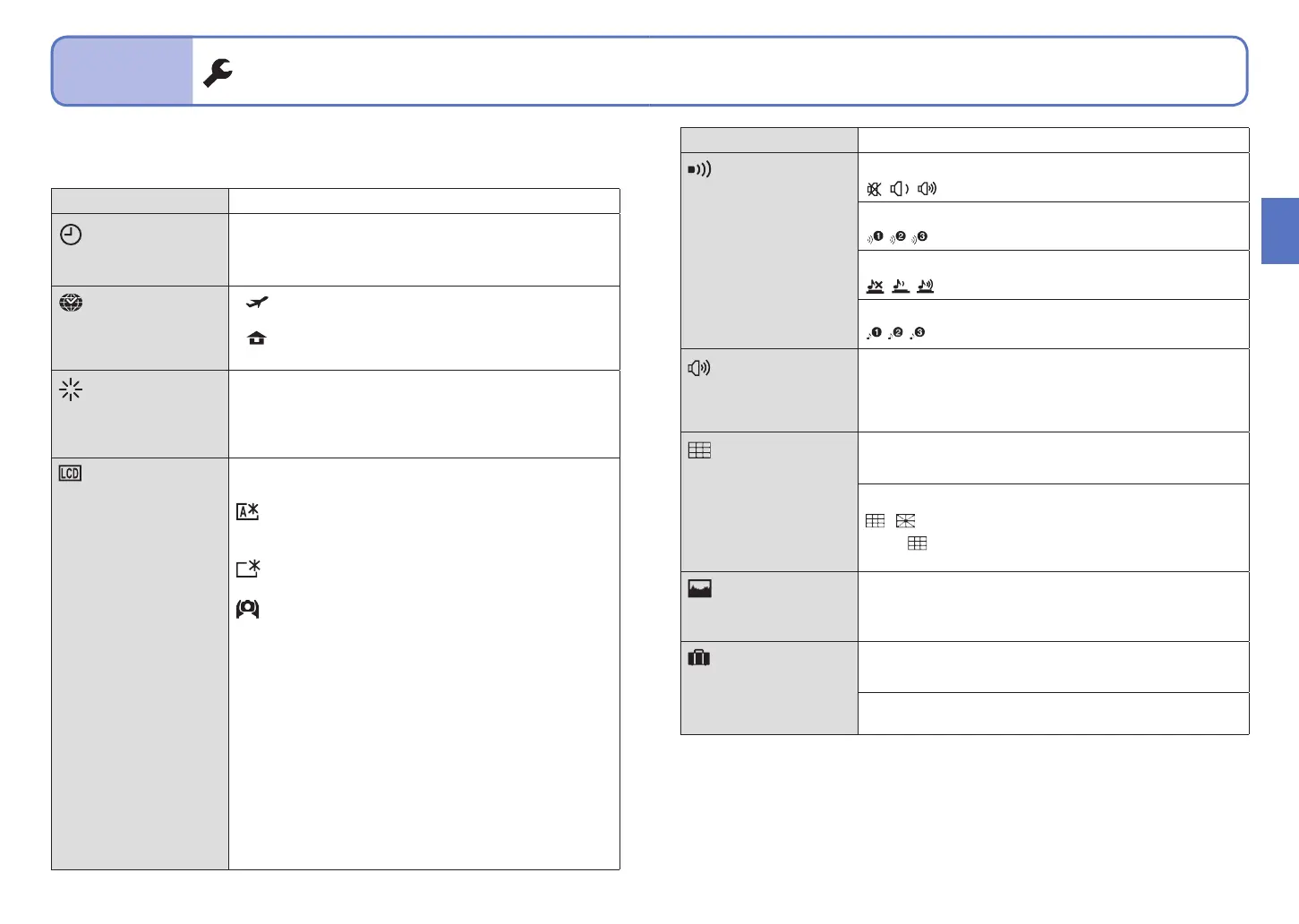Open the Histogram icon
Viewport: 1299px width, 924px height.
(699, 588)
